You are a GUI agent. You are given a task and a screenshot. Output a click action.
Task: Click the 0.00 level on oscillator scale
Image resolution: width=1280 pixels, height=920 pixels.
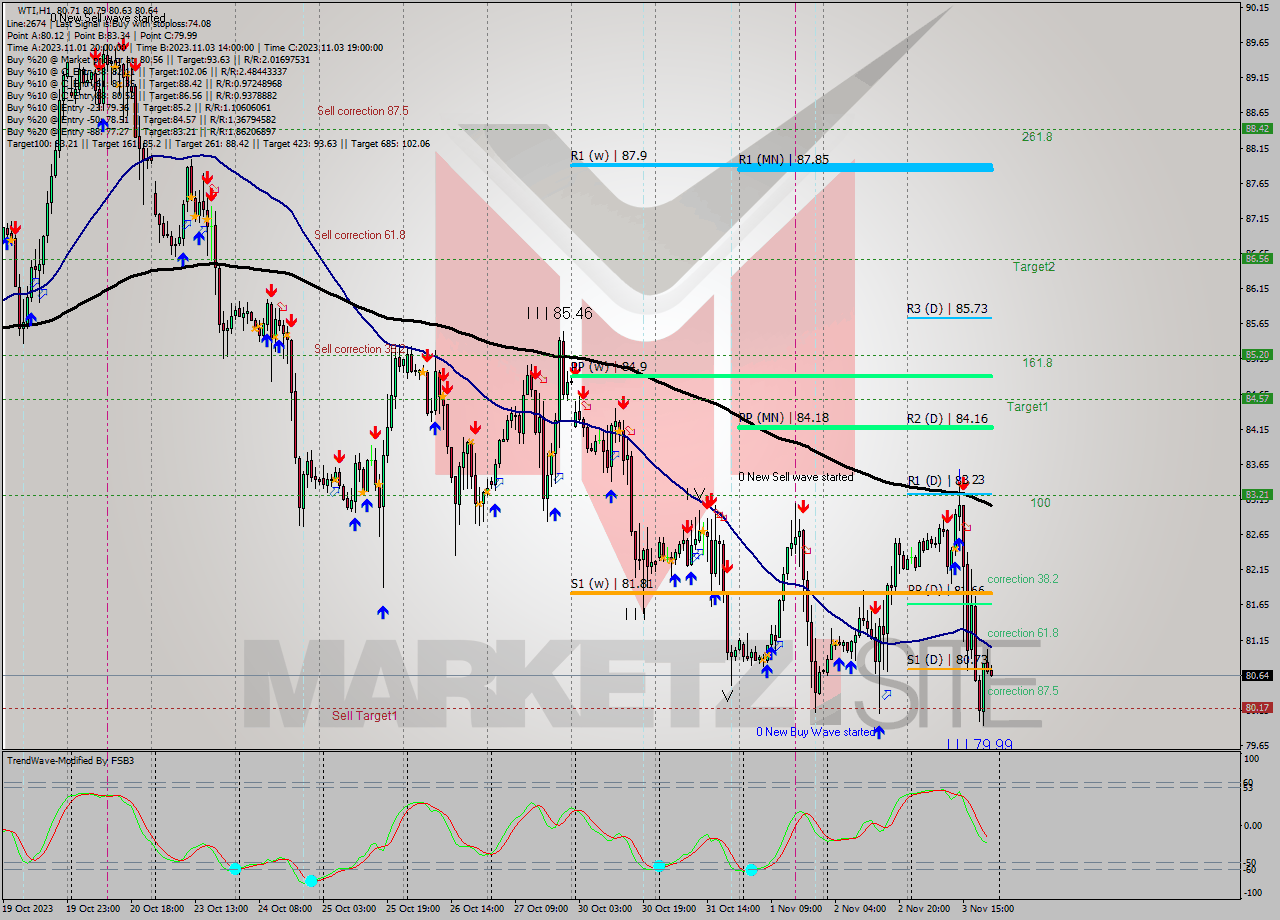[1254, 826]
